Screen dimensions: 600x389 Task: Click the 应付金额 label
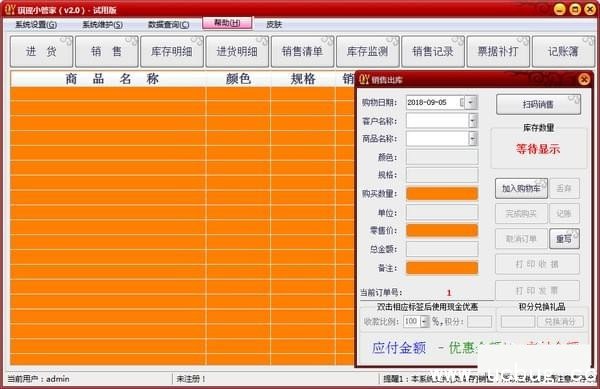click(x=399, y=348)
